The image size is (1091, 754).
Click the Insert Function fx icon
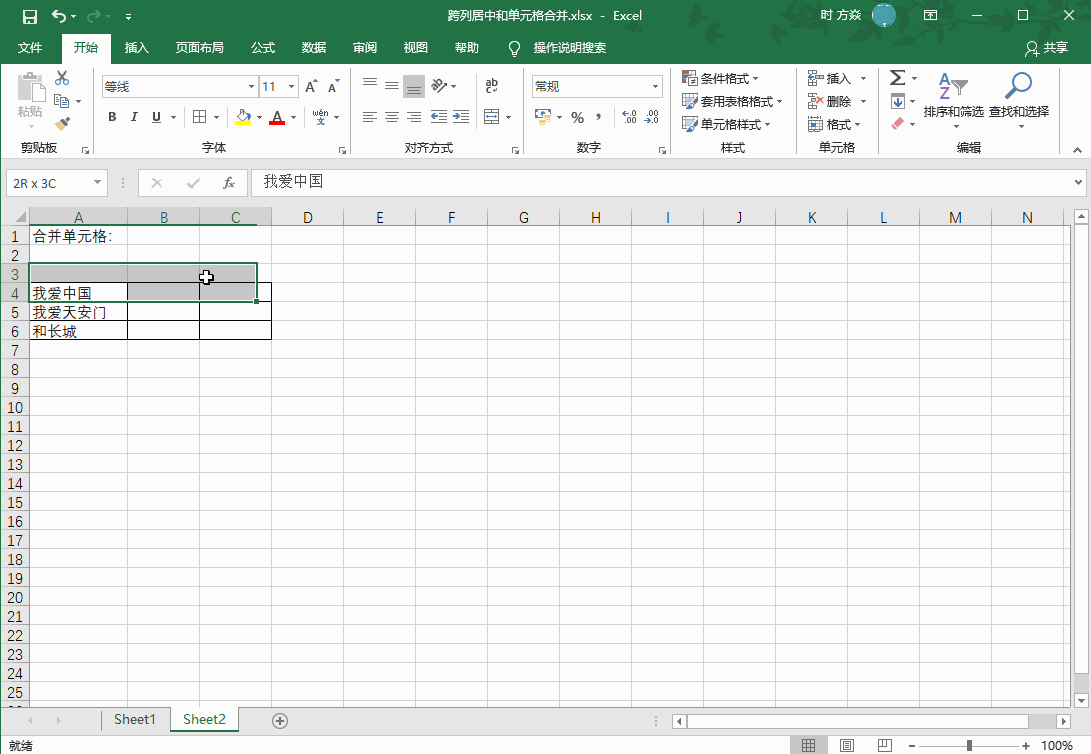(228, 183)
